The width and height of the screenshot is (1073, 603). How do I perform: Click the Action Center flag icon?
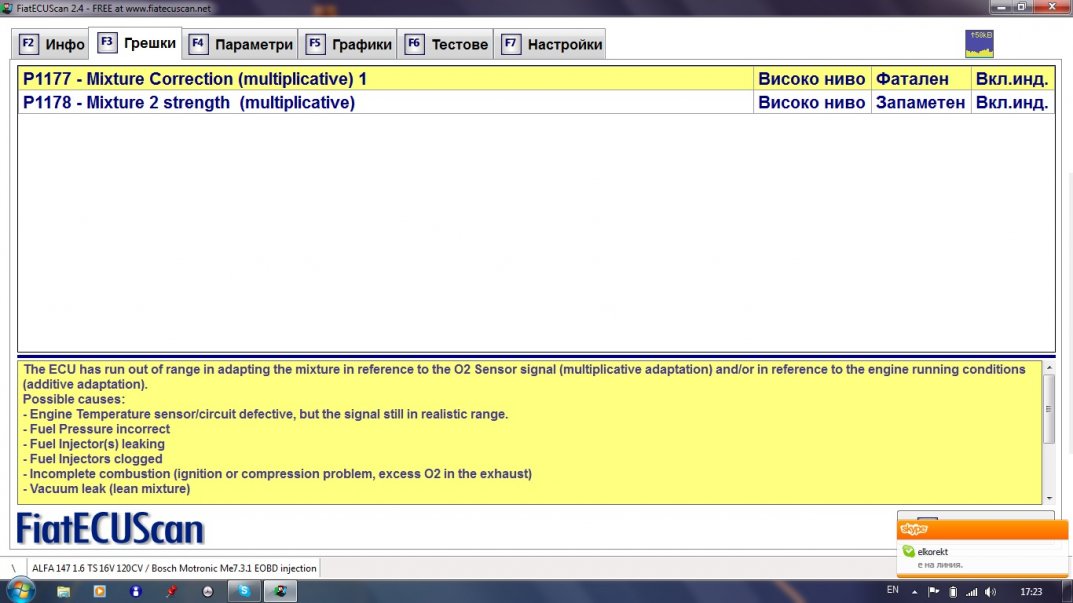pyautogui.click(x=935, y=591)
